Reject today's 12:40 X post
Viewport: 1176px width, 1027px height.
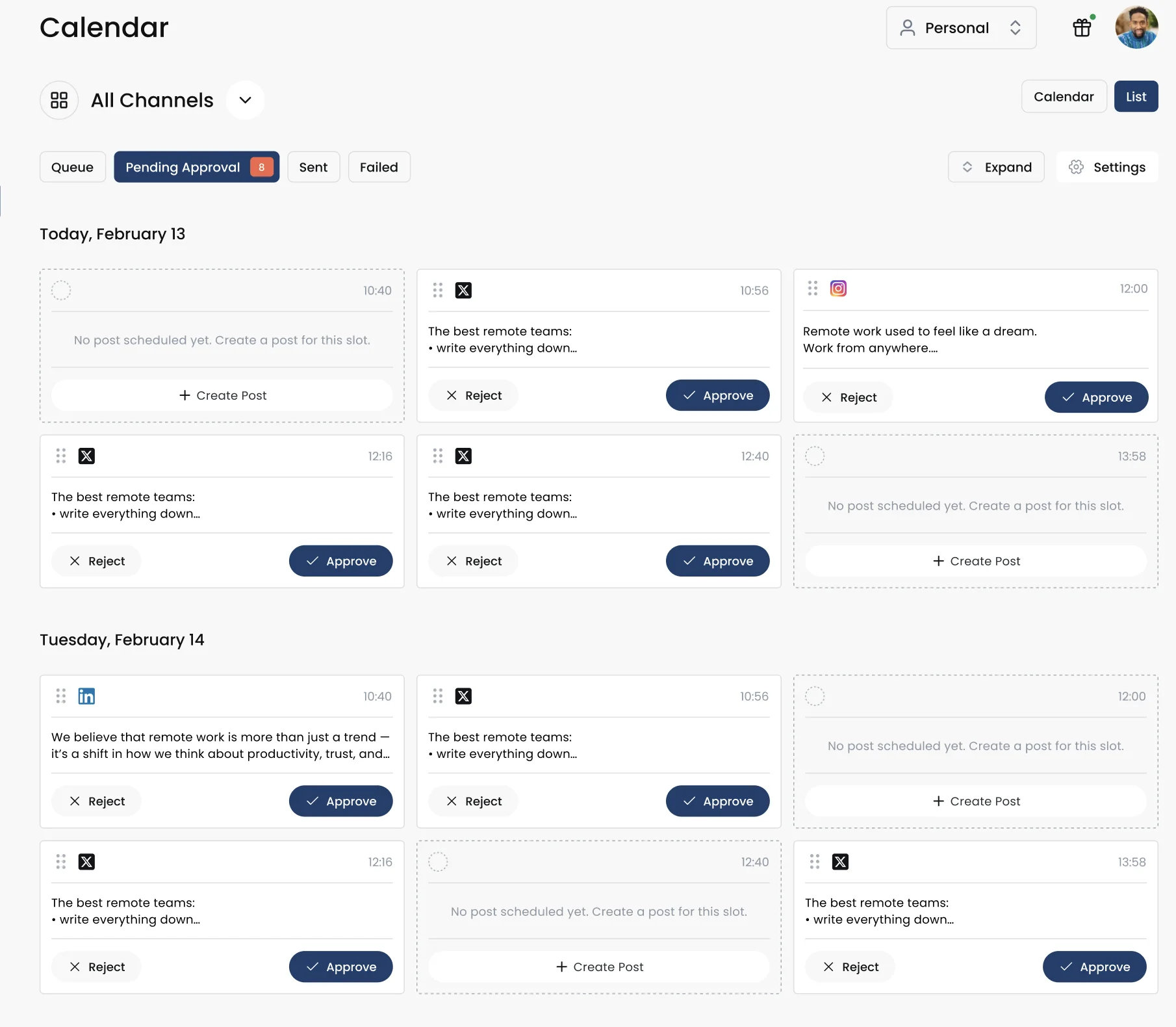[474, 561]
